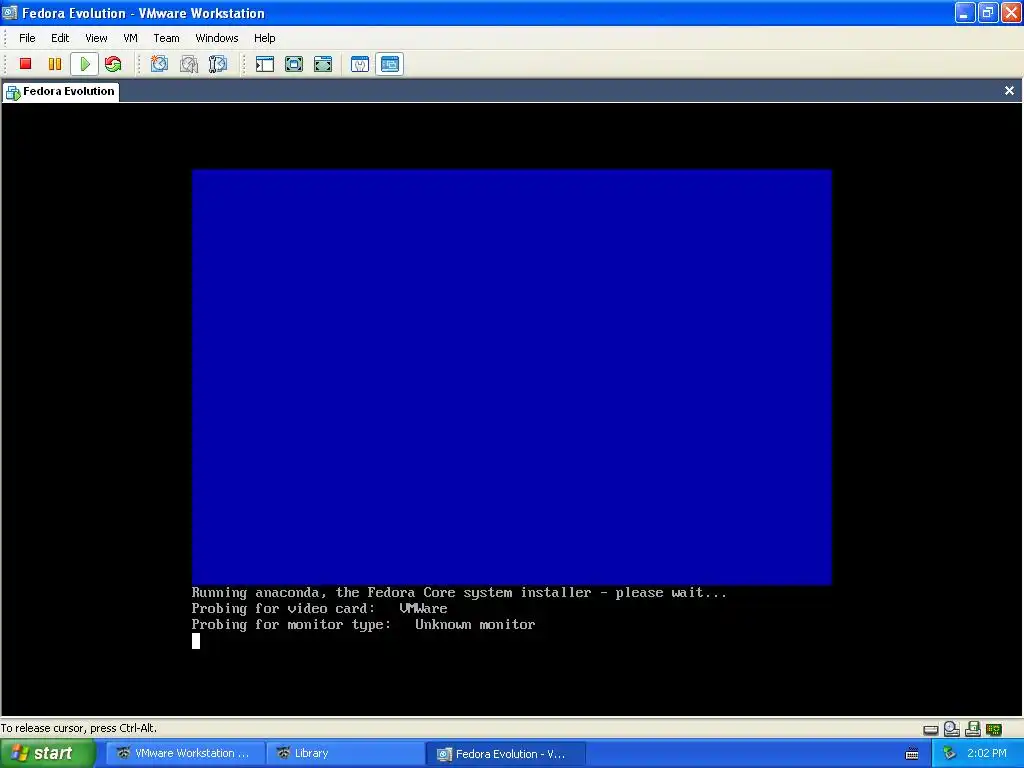1024x768 pixels.
Task: Restore down the VMware Workstation window
Action: (x=987, y=12)
